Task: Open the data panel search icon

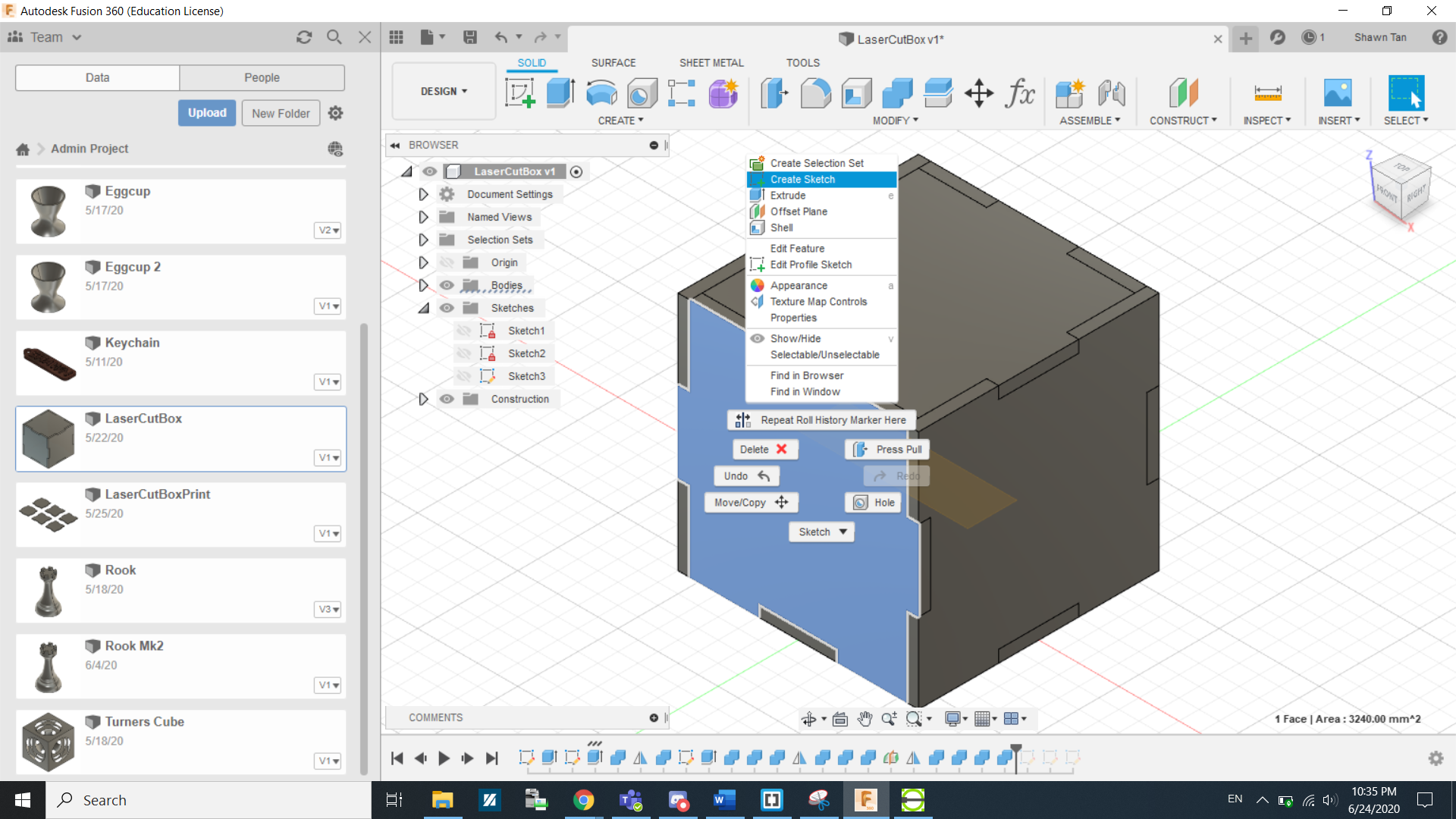Action: point(334,37)
